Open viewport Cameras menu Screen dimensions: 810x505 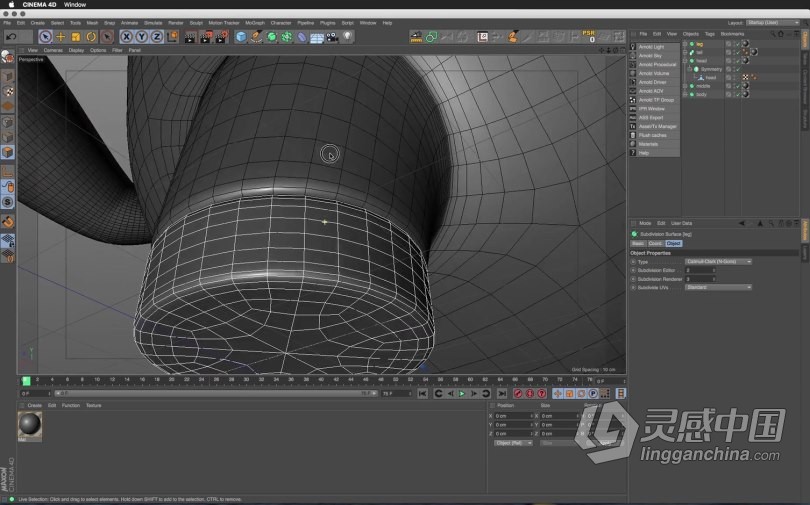coord(53,50)
